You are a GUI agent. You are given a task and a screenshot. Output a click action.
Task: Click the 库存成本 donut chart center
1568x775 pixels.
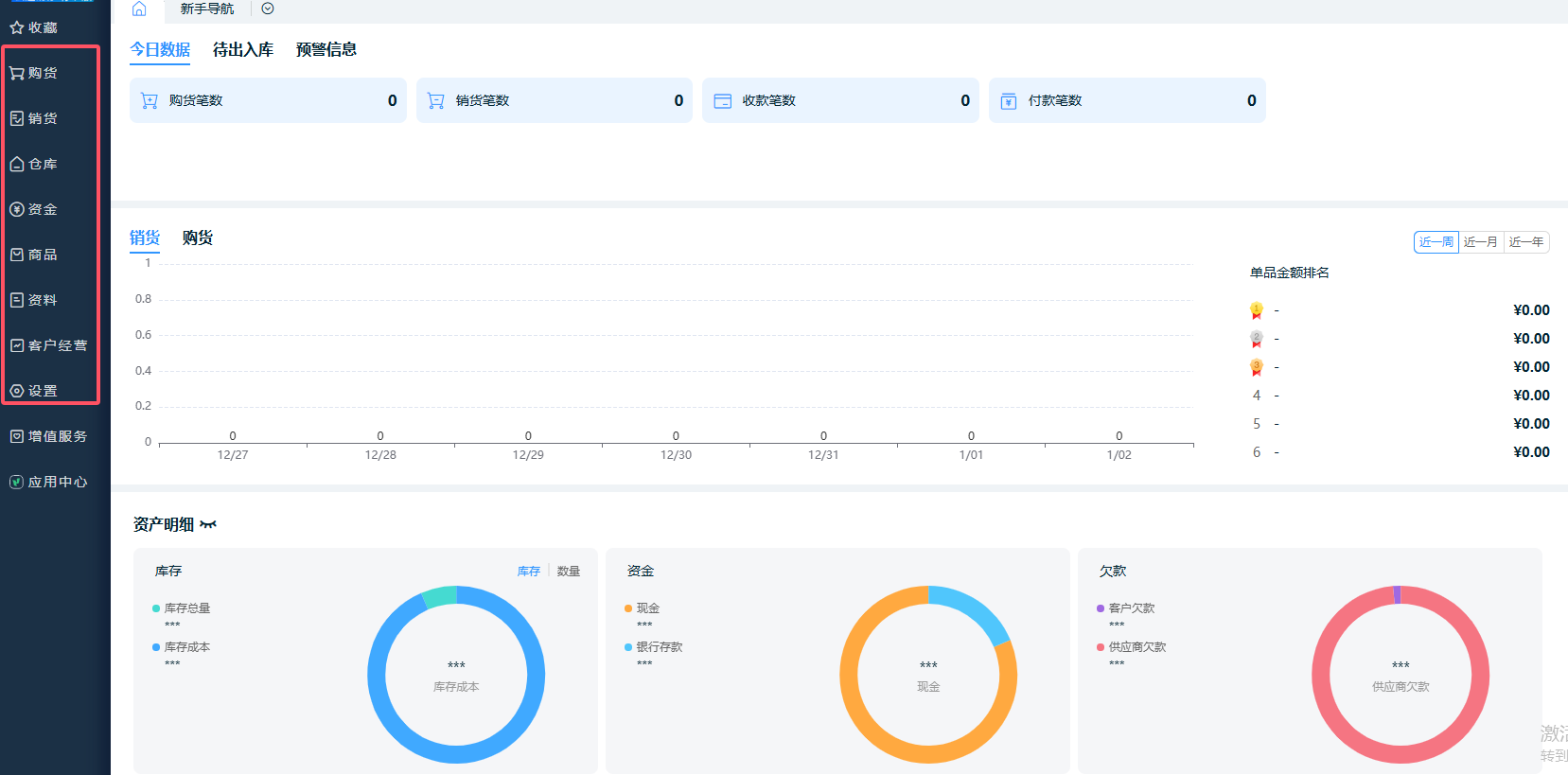[456, 676]
